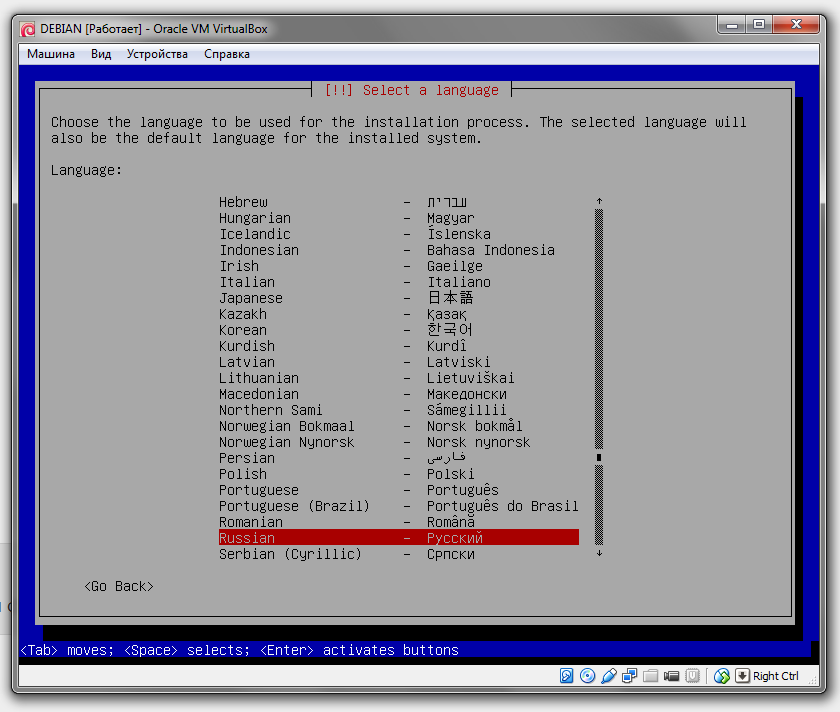Click the optical disc status icon
This screenshot has height=712, width=840.
click(587, 676)
